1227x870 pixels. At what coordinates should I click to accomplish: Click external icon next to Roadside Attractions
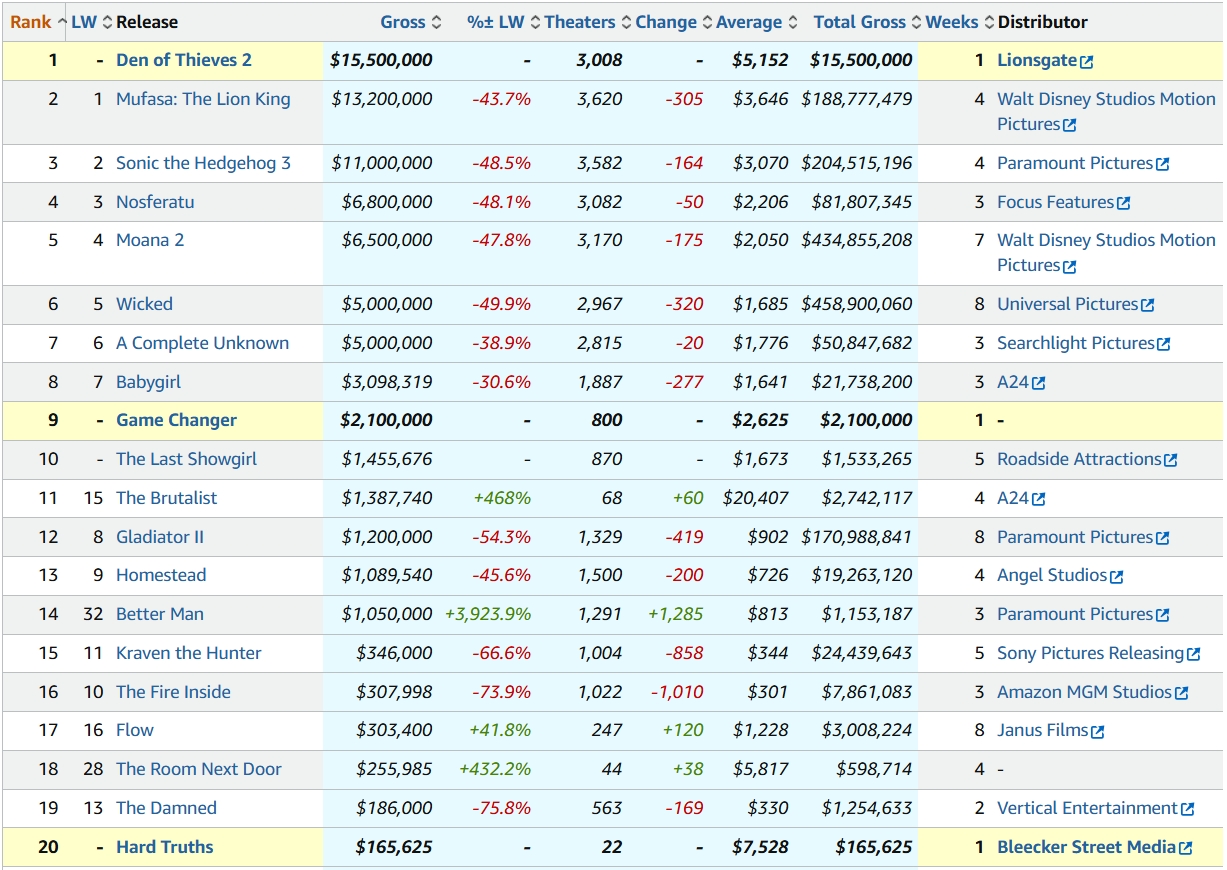tap(1171, 461)
